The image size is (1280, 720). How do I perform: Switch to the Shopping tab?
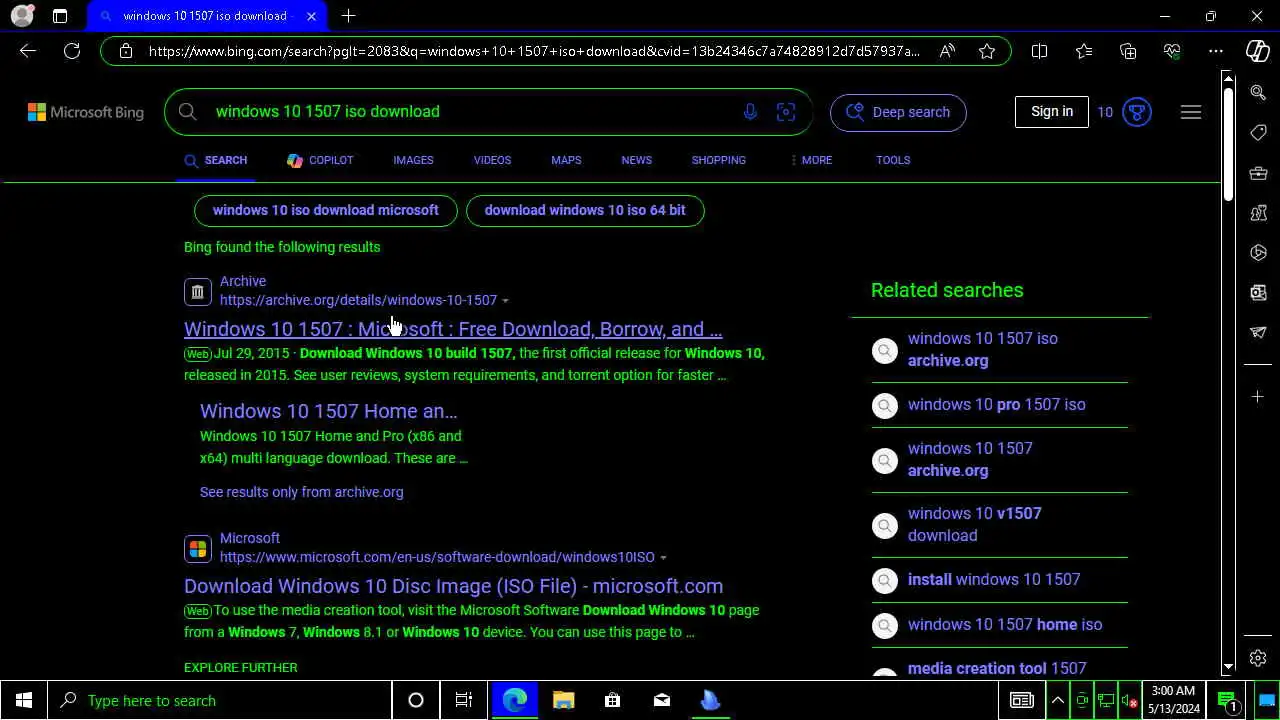pyautogui.click(x=719, y=160)
